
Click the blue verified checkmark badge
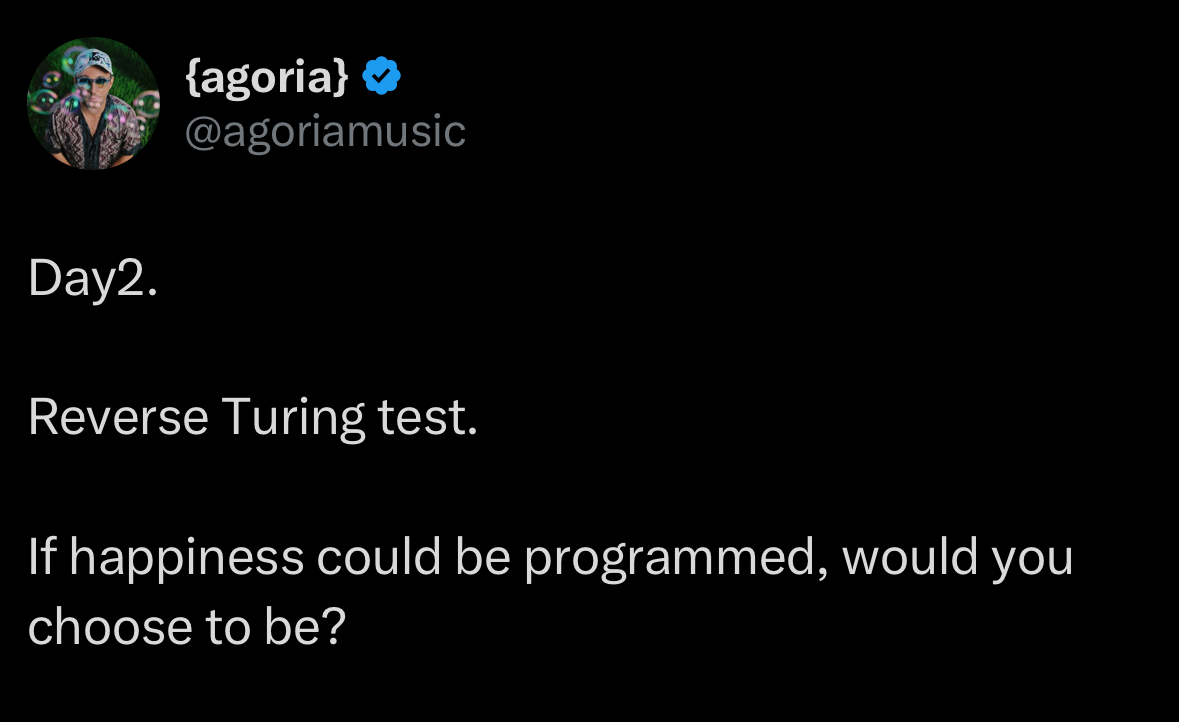click(x=381, y=75)
